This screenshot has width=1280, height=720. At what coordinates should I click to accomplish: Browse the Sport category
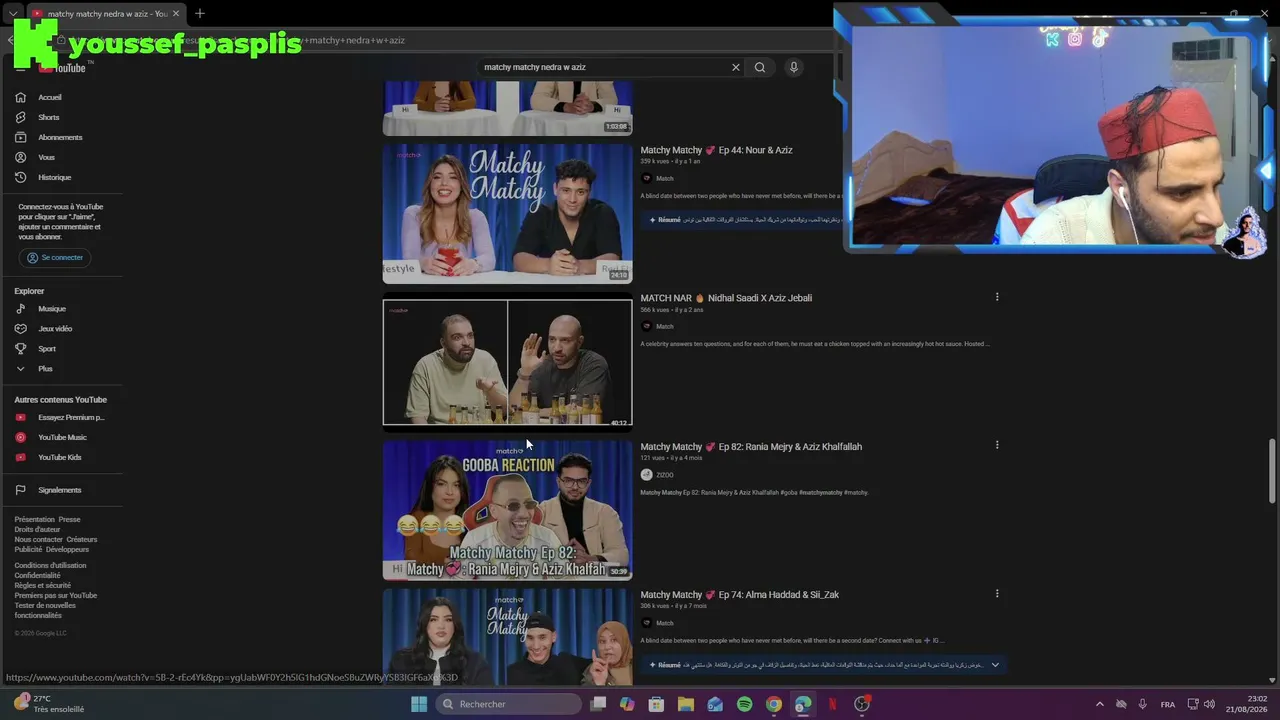pos(47,349)
